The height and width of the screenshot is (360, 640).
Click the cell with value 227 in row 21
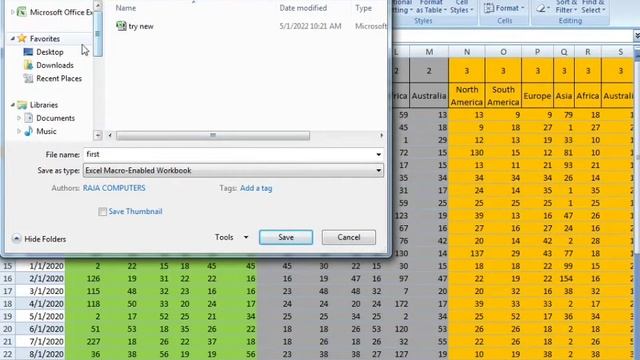click(84, 341)
